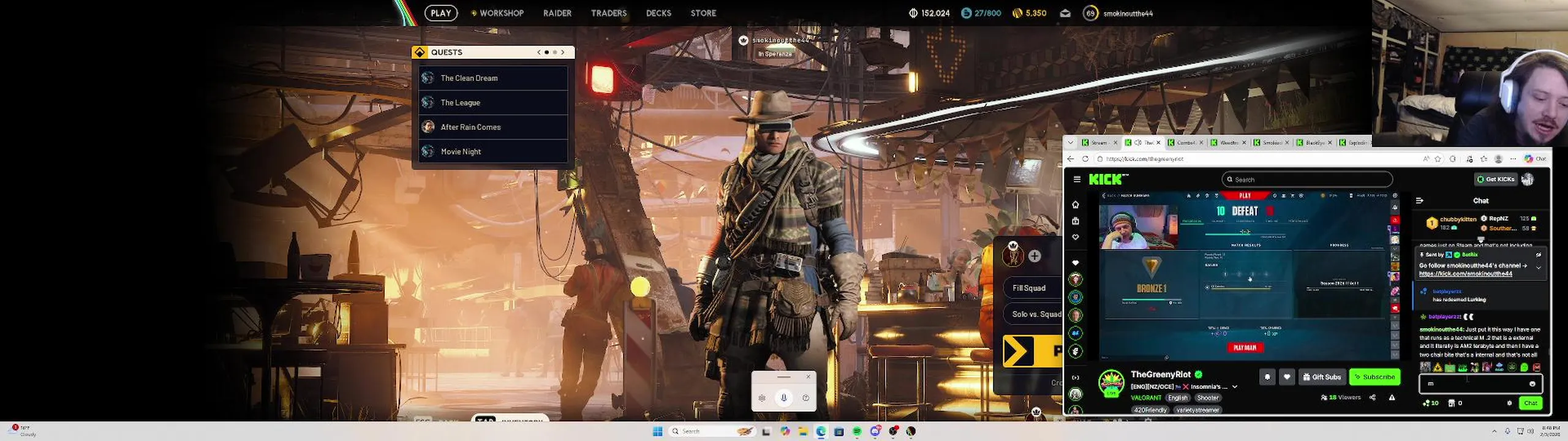Open Discord from the taskbar
1568x441 pixels.
pyautogui.click(x=875, y=432)
